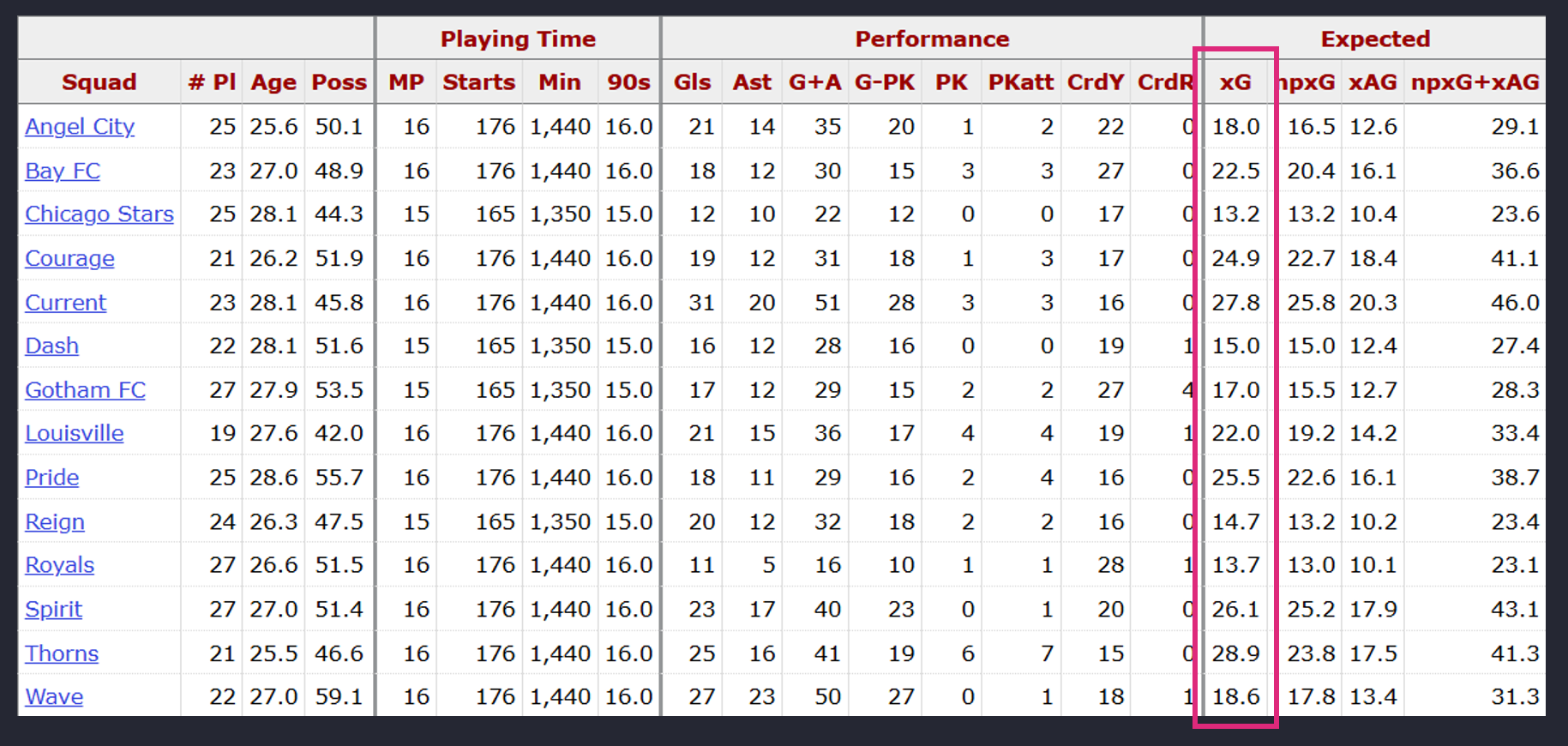
Task: Sort by the npxG+xAG column header
Action: (x=1475, y=82)
